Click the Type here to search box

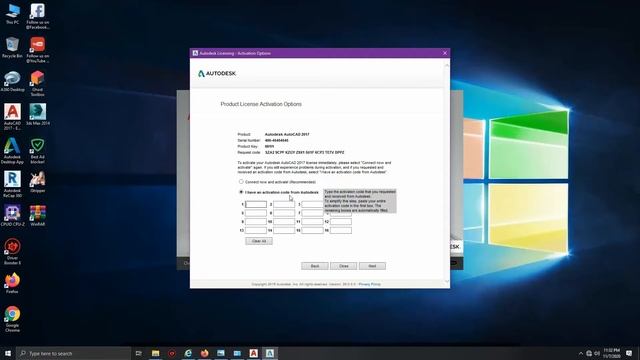(x=73, y=353)
